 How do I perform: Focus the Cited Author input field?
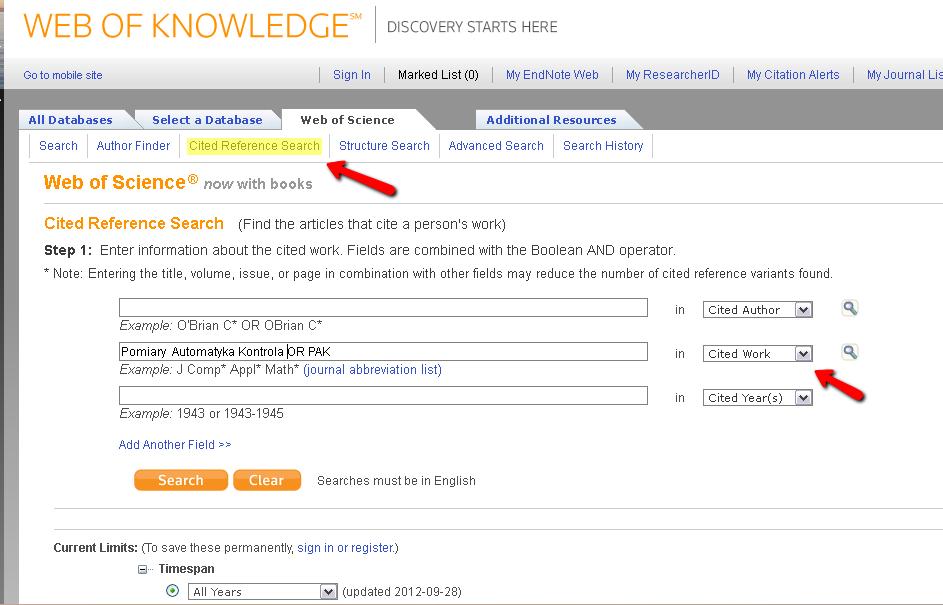point(383,307)
